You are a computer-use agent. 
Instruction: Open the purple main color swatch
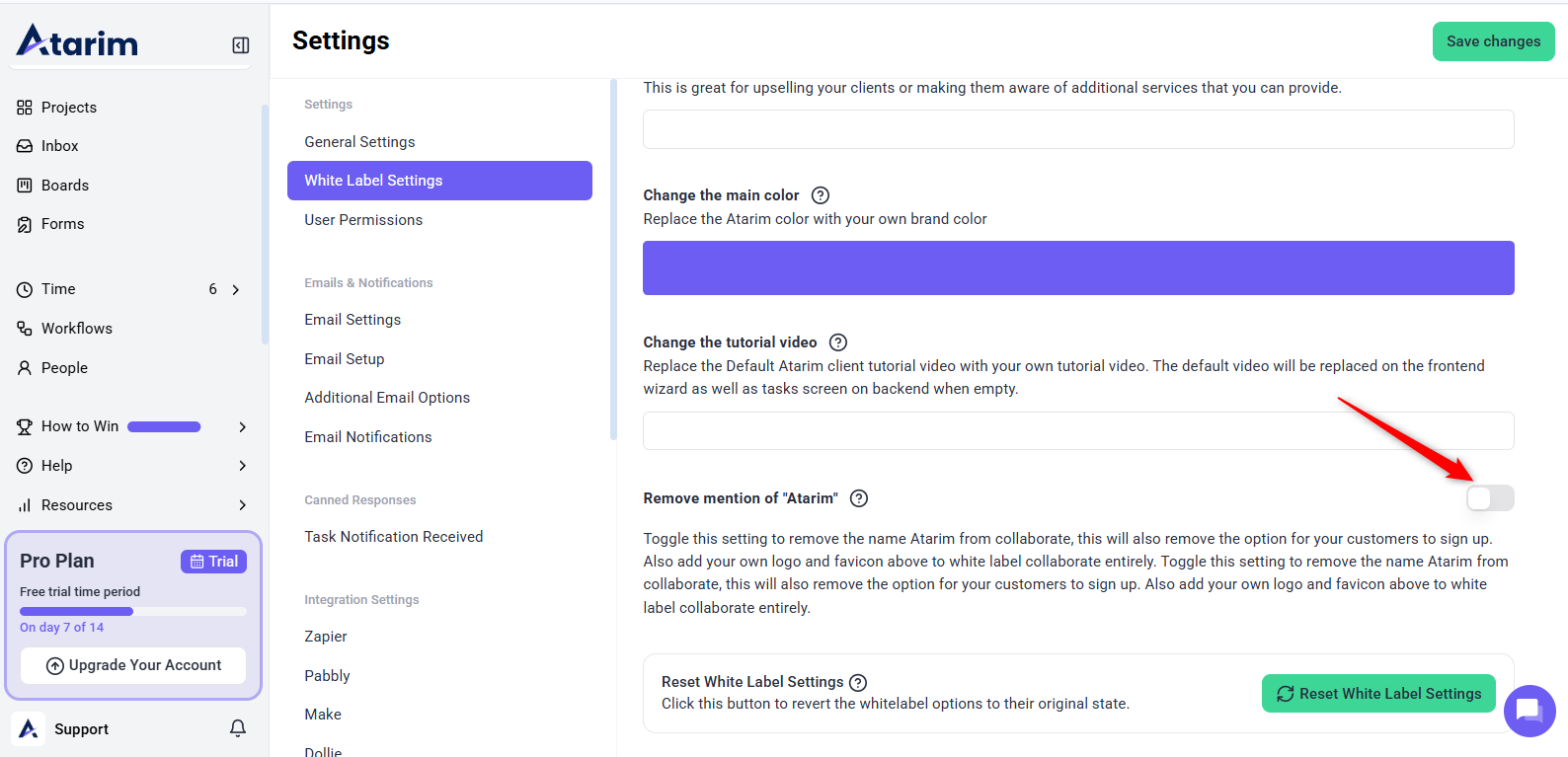(x=1077, y=268)
